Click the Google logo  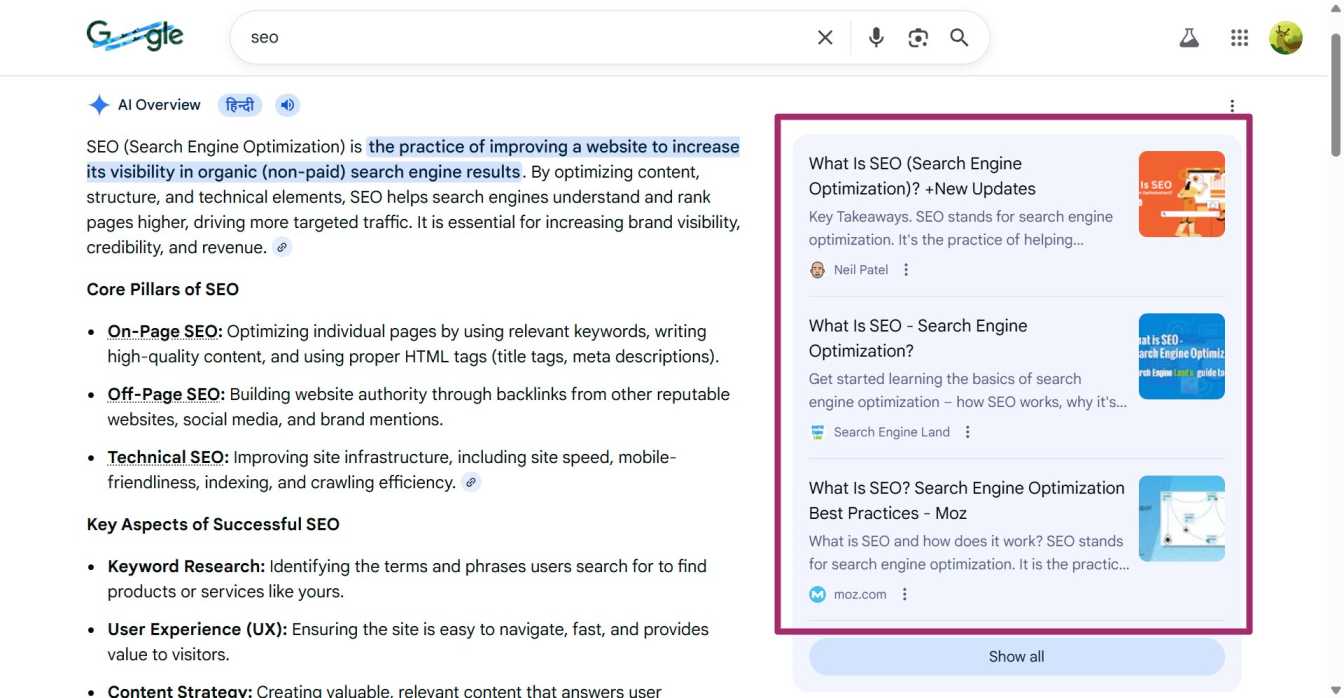pyautogui.click(x=134, y=35)
